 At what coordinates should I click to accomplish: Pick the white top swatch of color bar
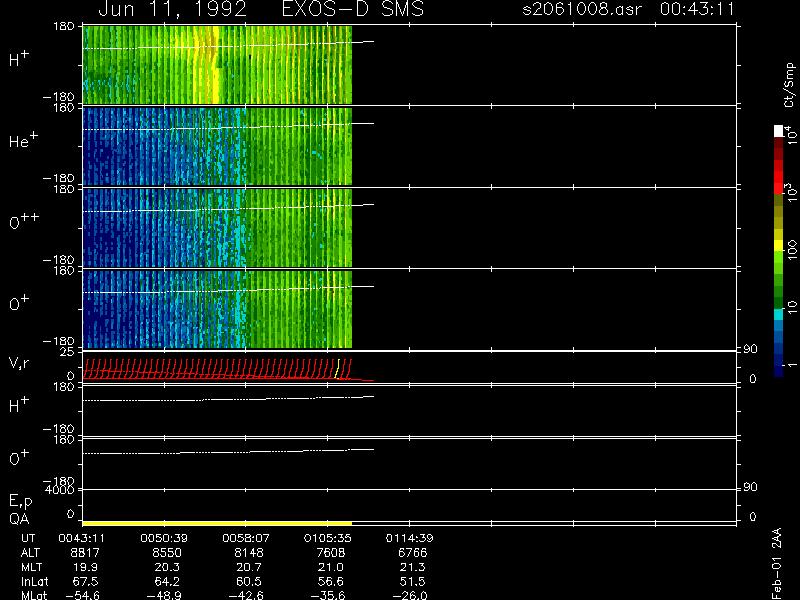(x=779, y=131)
